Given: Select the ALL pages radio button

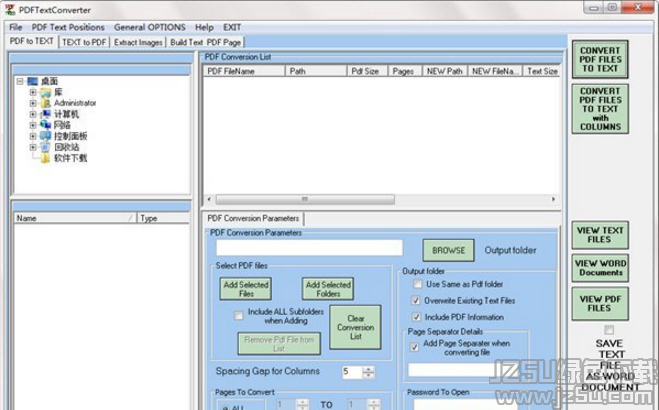Looking at the screenshot, I should click(x=225, y=407).
